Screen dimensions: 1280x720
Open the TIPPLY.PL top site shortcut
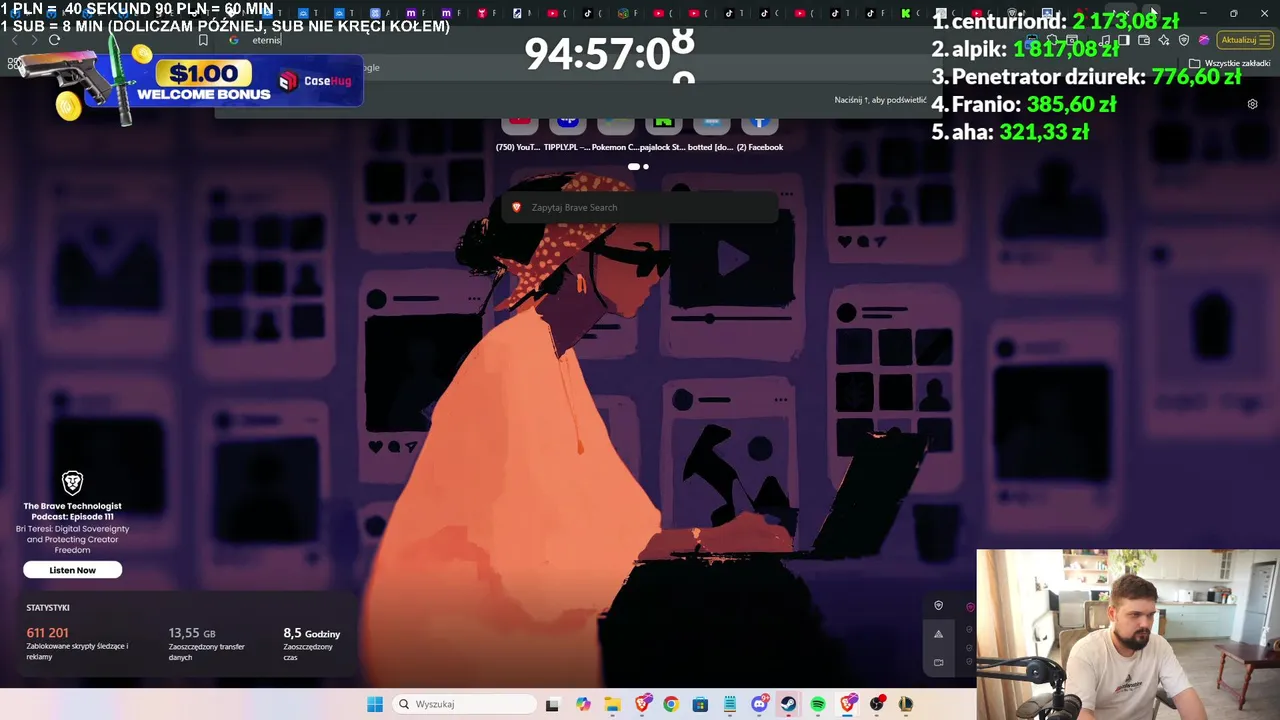[x=567, y=133]
